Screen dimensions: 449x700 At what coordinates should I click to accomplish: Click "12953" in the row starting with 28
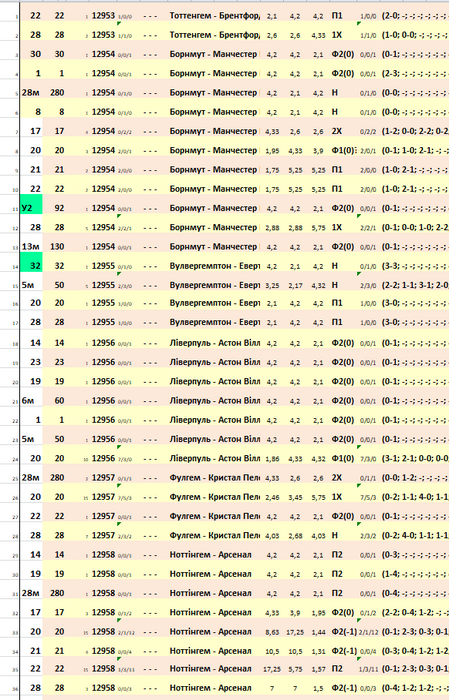point(103,35)
